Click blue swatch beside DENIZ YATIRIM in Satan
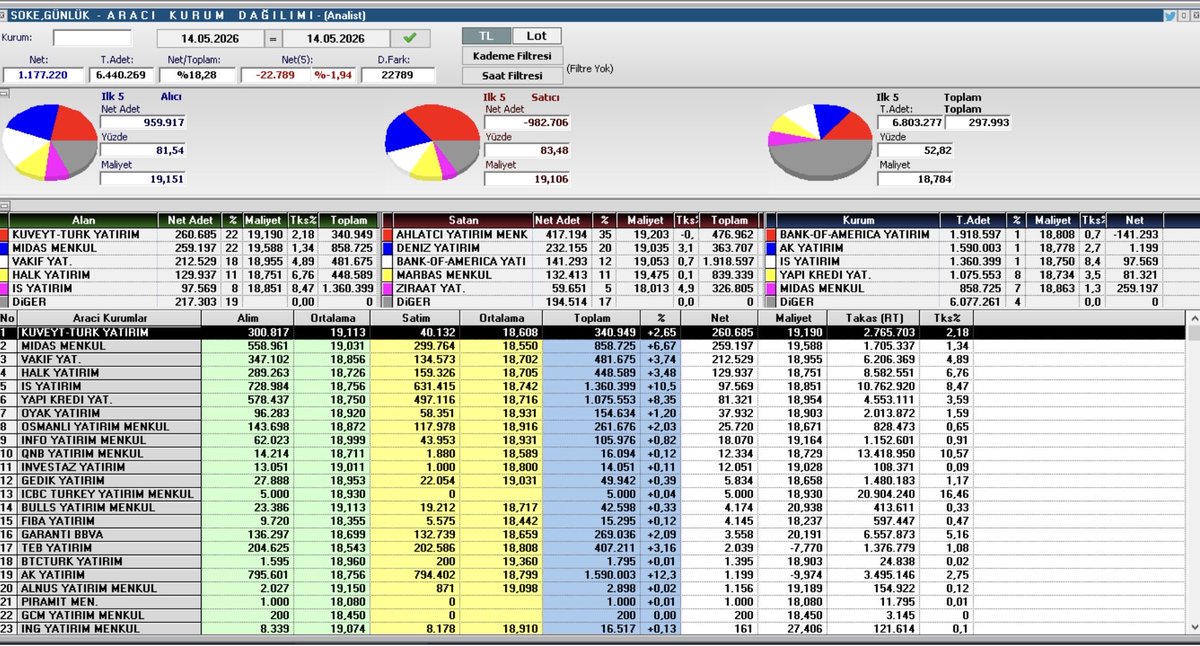Image resolution: width=1200 pixels, height=646 pixels. (388, 246)
